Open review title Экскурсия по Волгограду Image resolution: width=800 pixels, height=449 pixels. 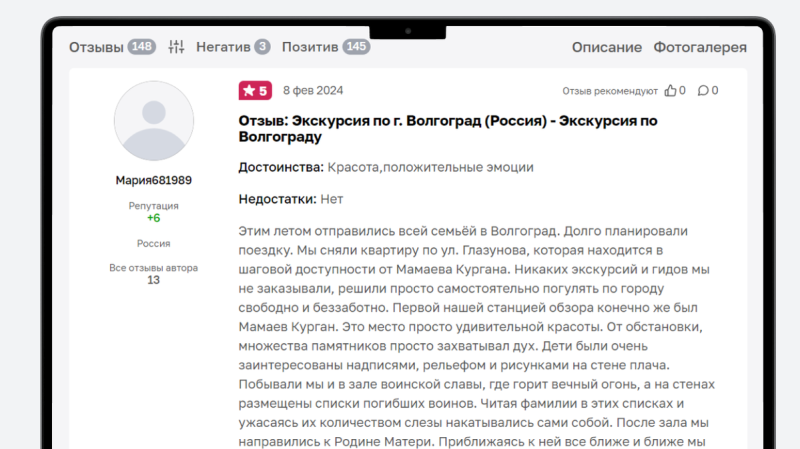tap(448, 129)
